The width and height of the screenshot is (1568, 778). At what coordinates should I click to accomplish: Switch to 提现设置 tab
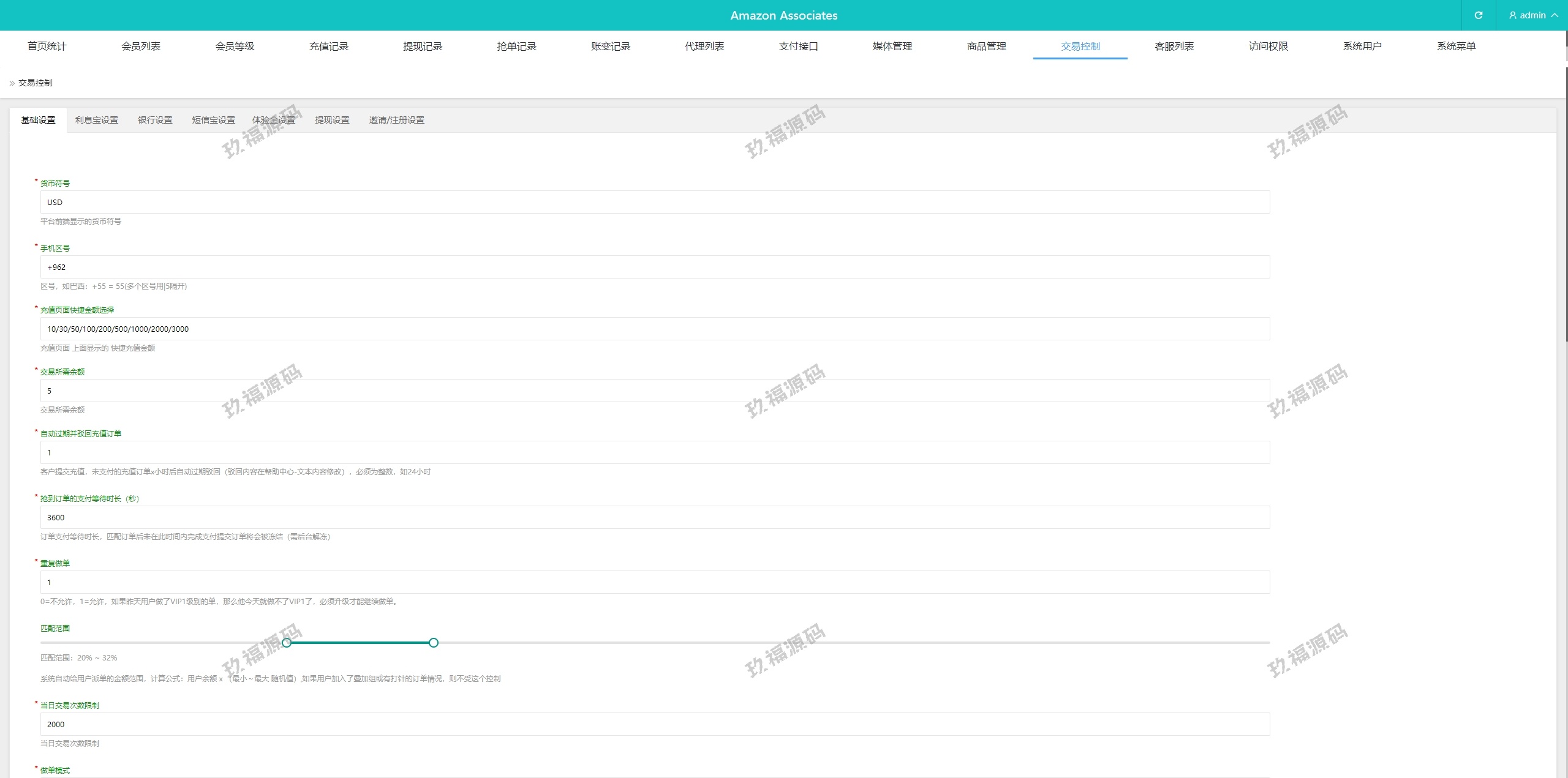click(332, 120)
